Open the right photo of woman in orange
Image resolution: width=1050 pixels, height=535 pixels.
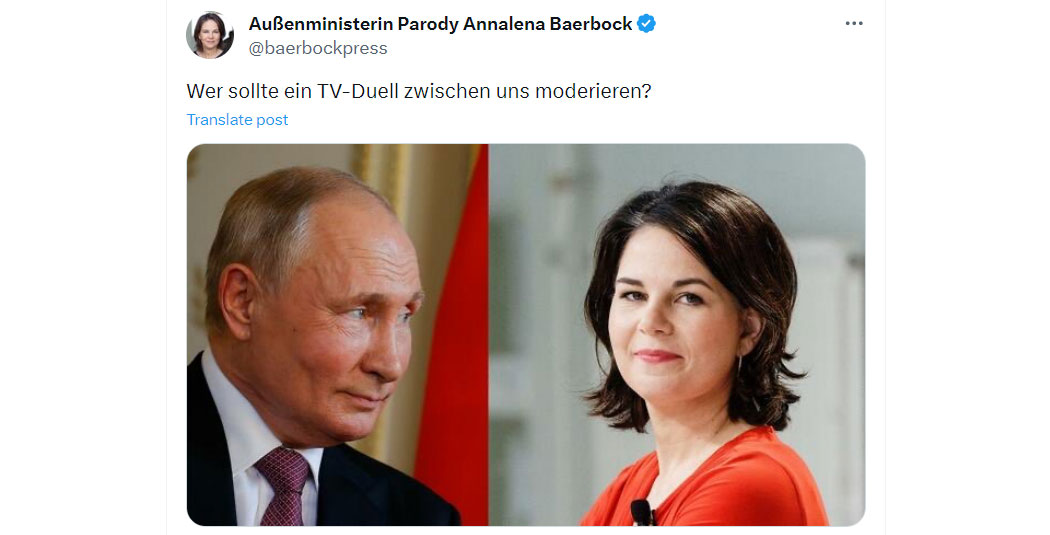coord(677,335)
